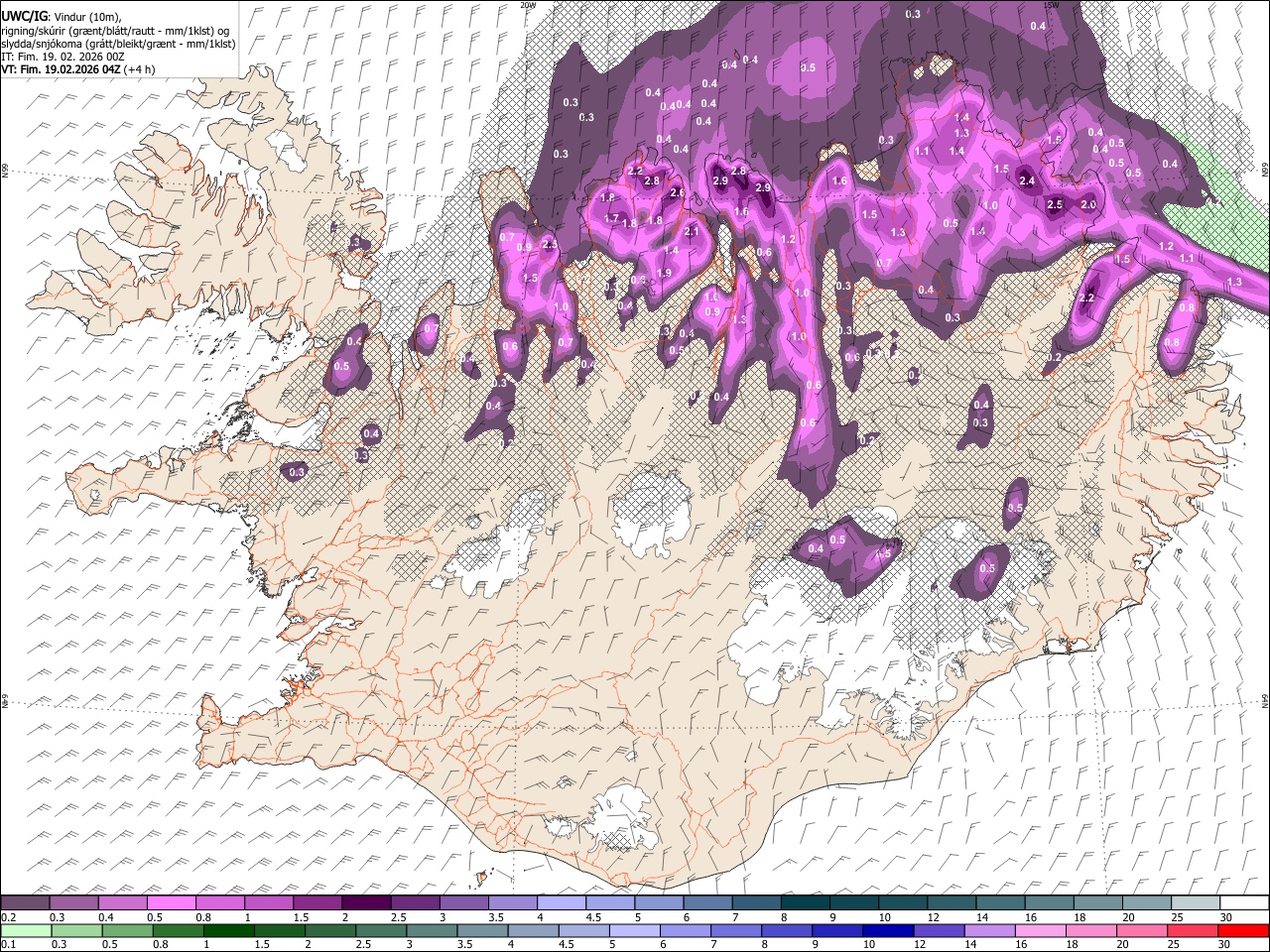Click the 15W longitude label at top
This screenshot has height=952, width=1270.
click(x=1051, y=5)
